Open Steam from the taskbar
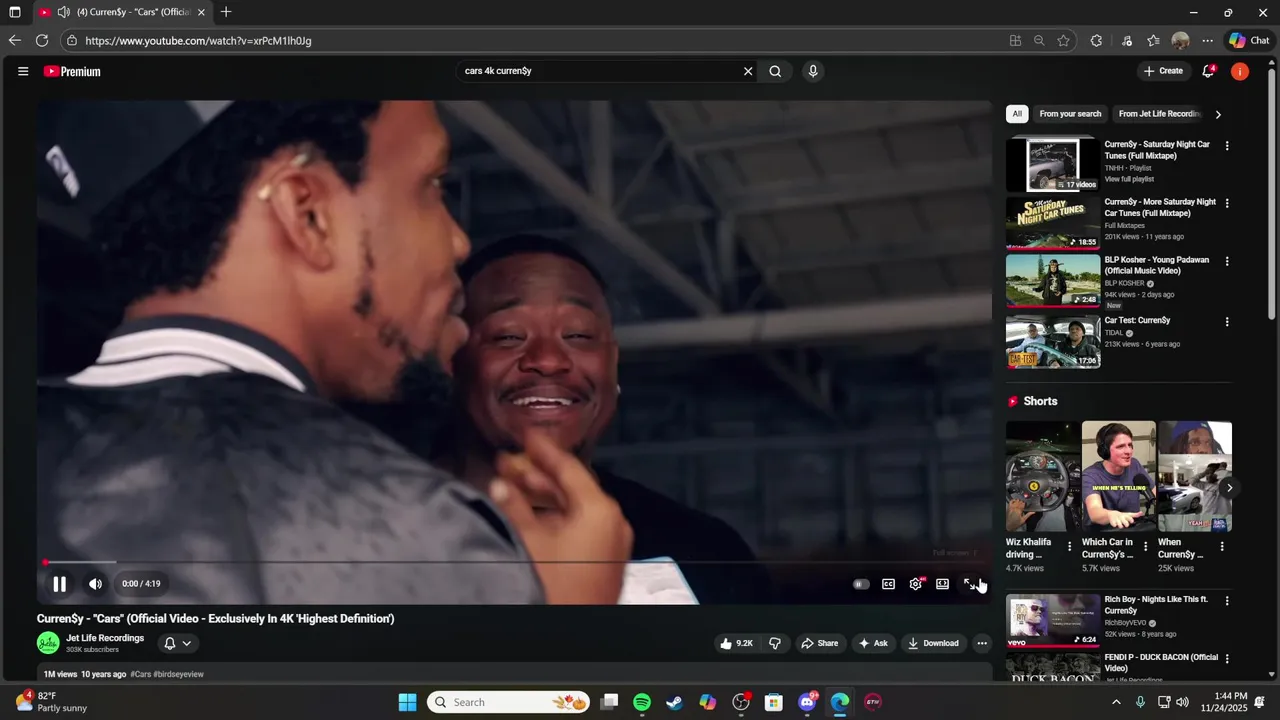 click(x=675, y=702)
